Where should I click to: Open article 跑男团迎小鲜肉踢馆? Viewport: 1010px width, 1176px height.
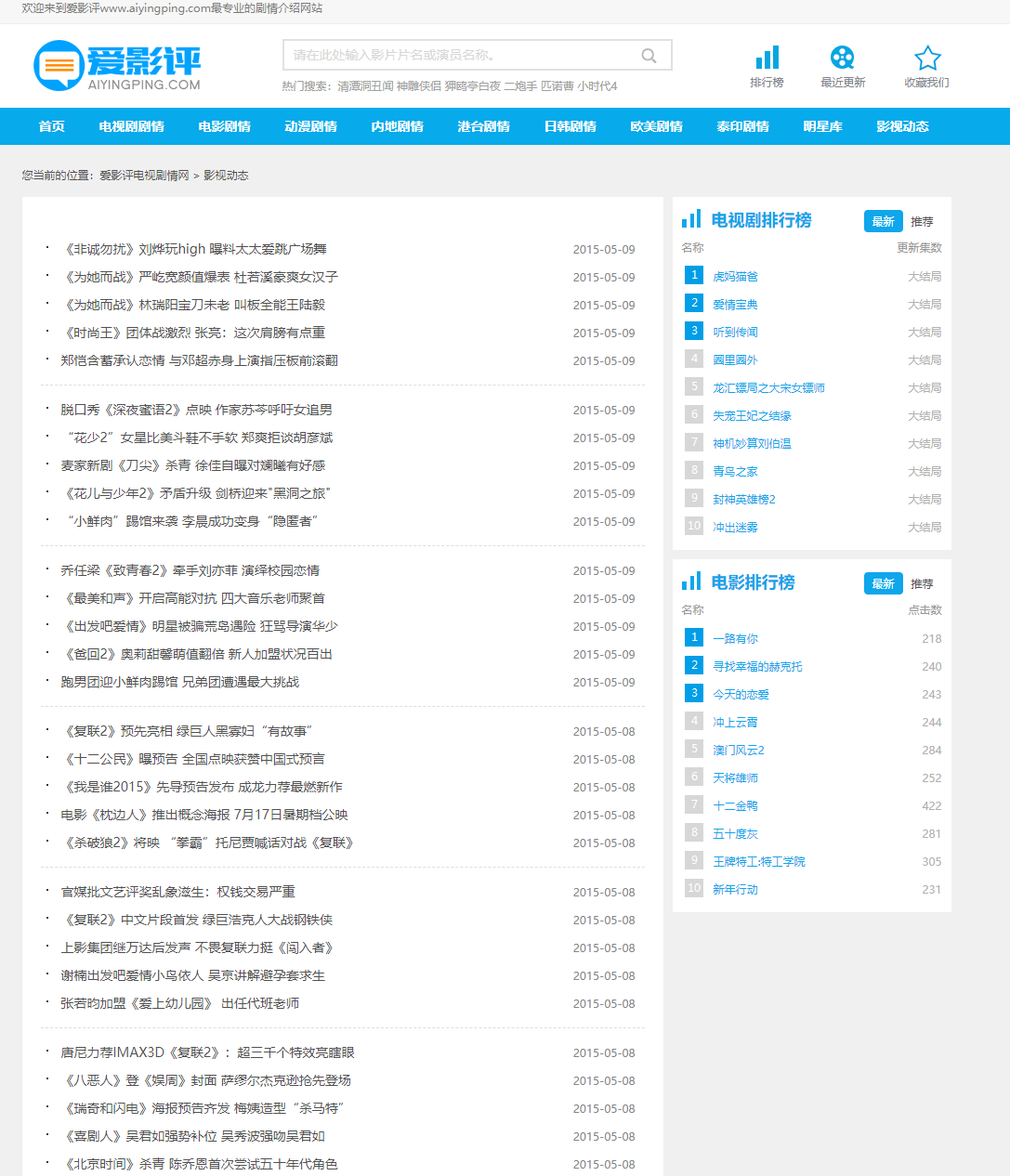pyautogui.click(x=180, y=682)
